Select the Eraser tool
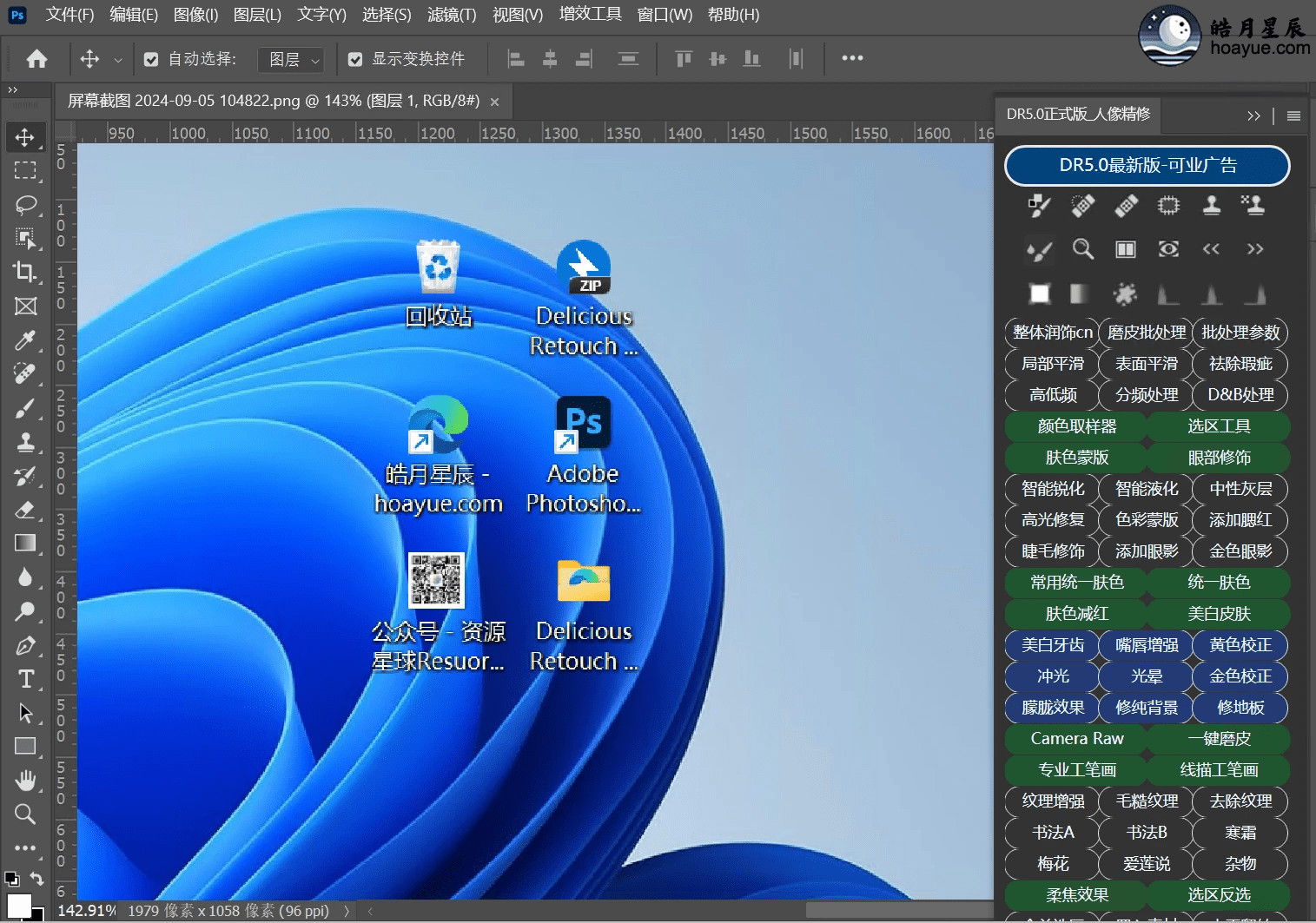The width and height of the screenshot is (1316, 923). (x=25, y=509)
